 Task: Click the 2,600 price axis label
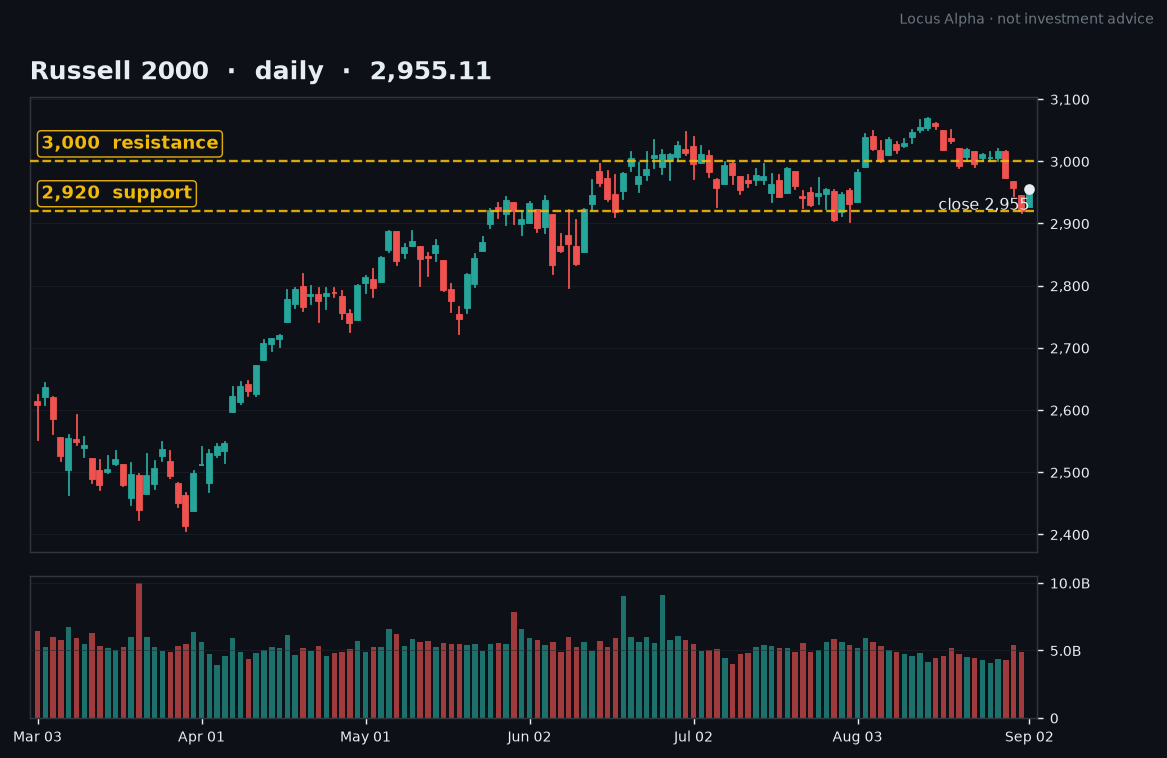(1070, 411)
